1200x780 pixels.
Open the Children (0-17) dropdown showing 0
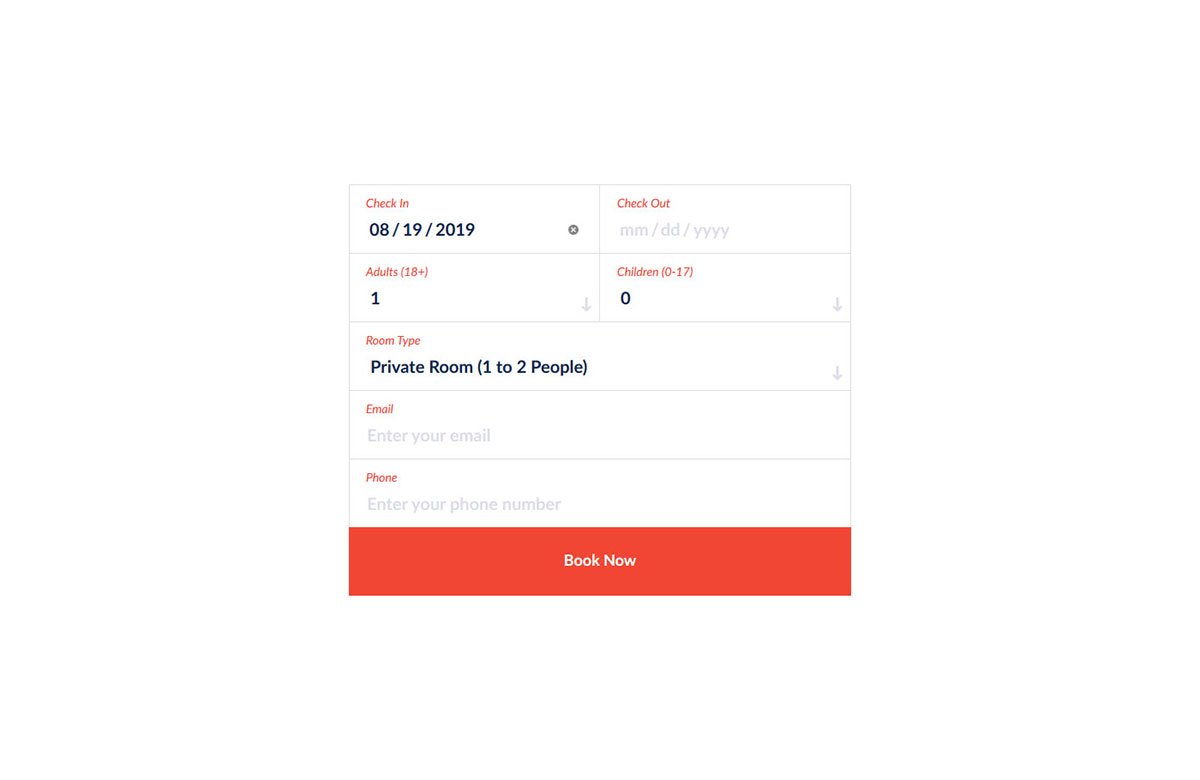pyautogui.click(x=725, y=288)
